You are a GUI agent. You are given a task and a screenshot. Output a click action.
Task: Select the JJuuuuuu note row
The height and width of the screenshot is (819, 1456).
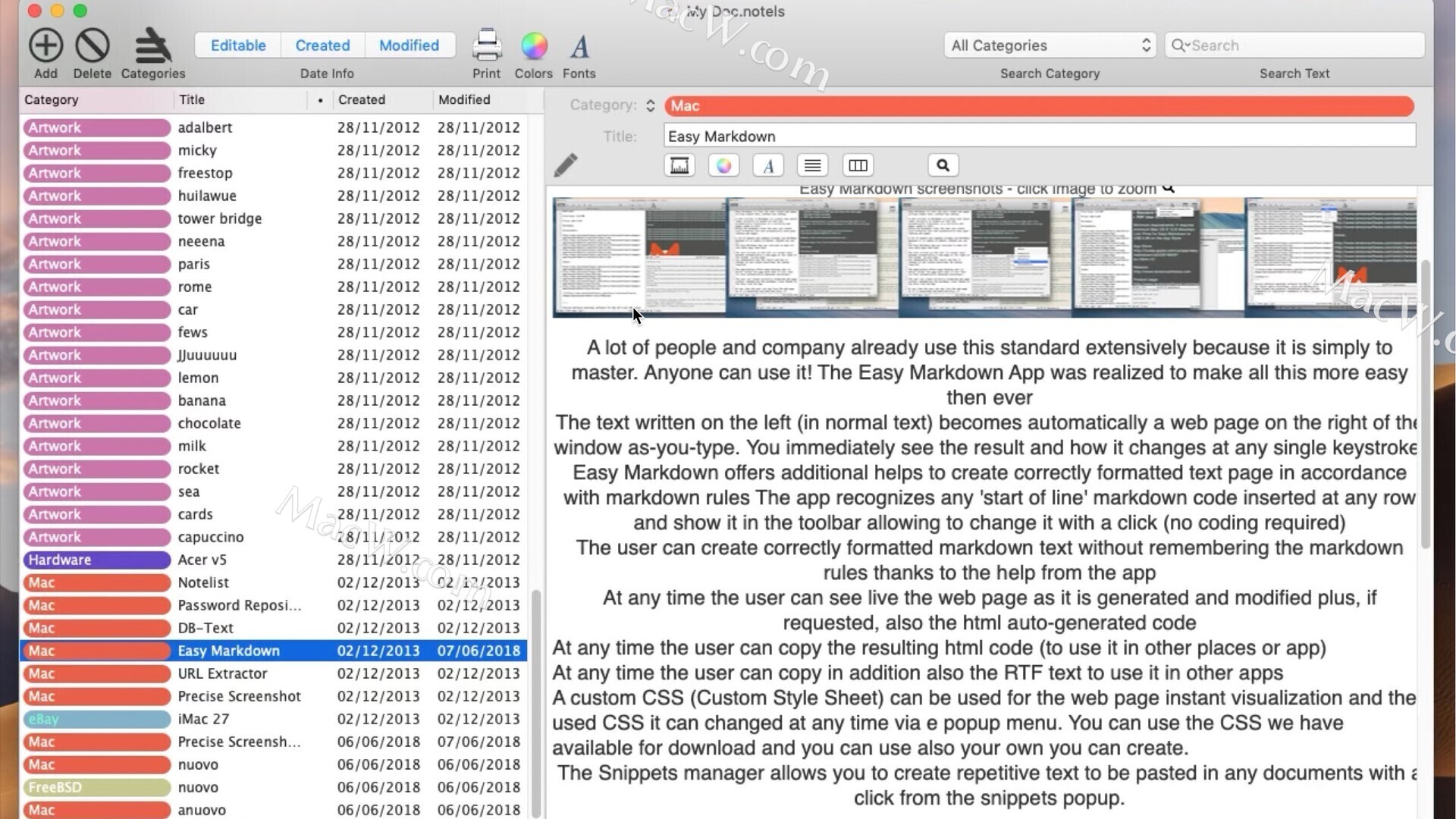273,355
